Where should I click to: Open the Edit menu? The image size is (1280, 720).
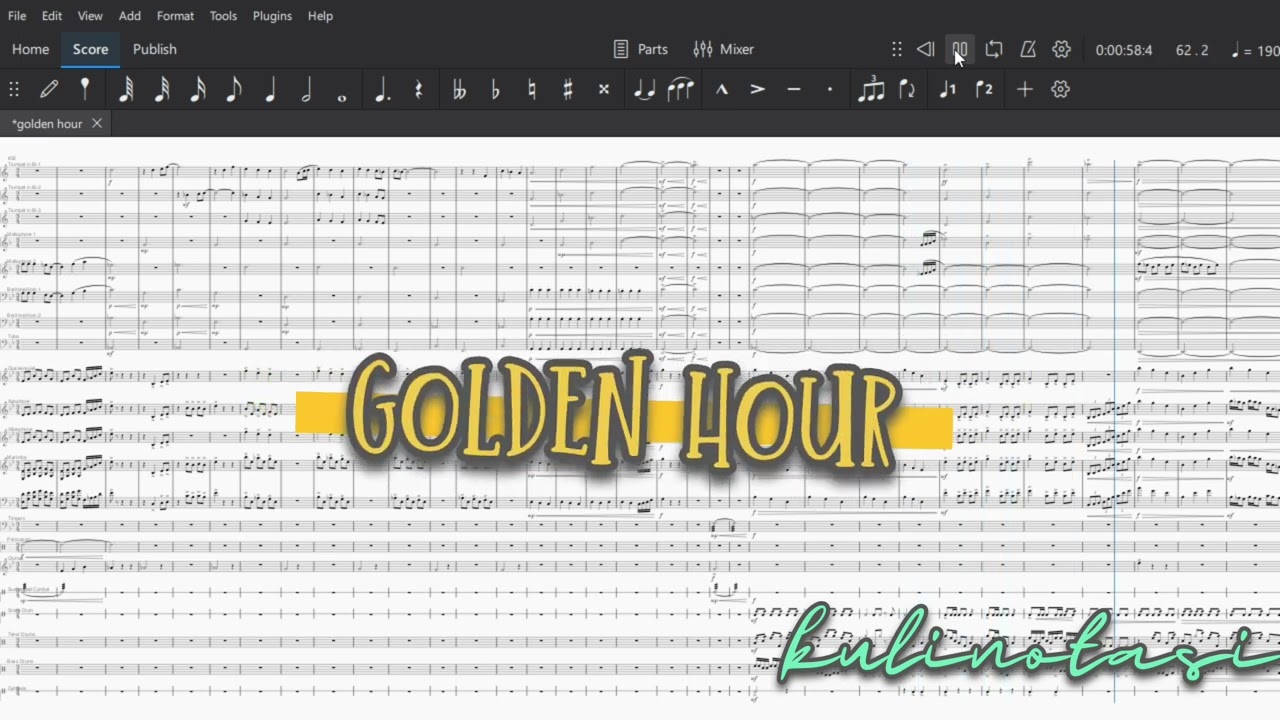coord(52,16)
